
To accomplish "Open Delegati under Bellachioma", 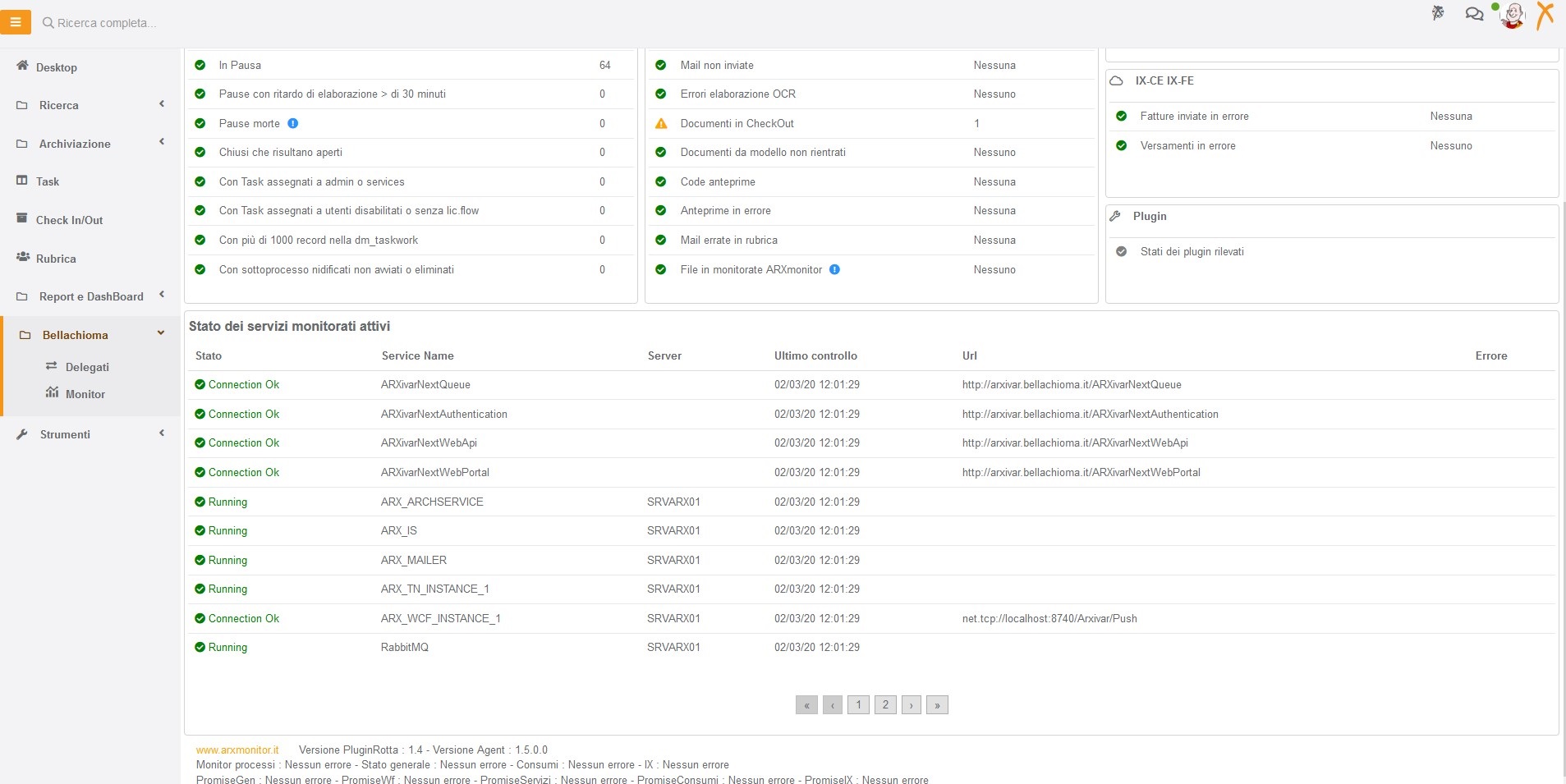I will tap(87, 367).
